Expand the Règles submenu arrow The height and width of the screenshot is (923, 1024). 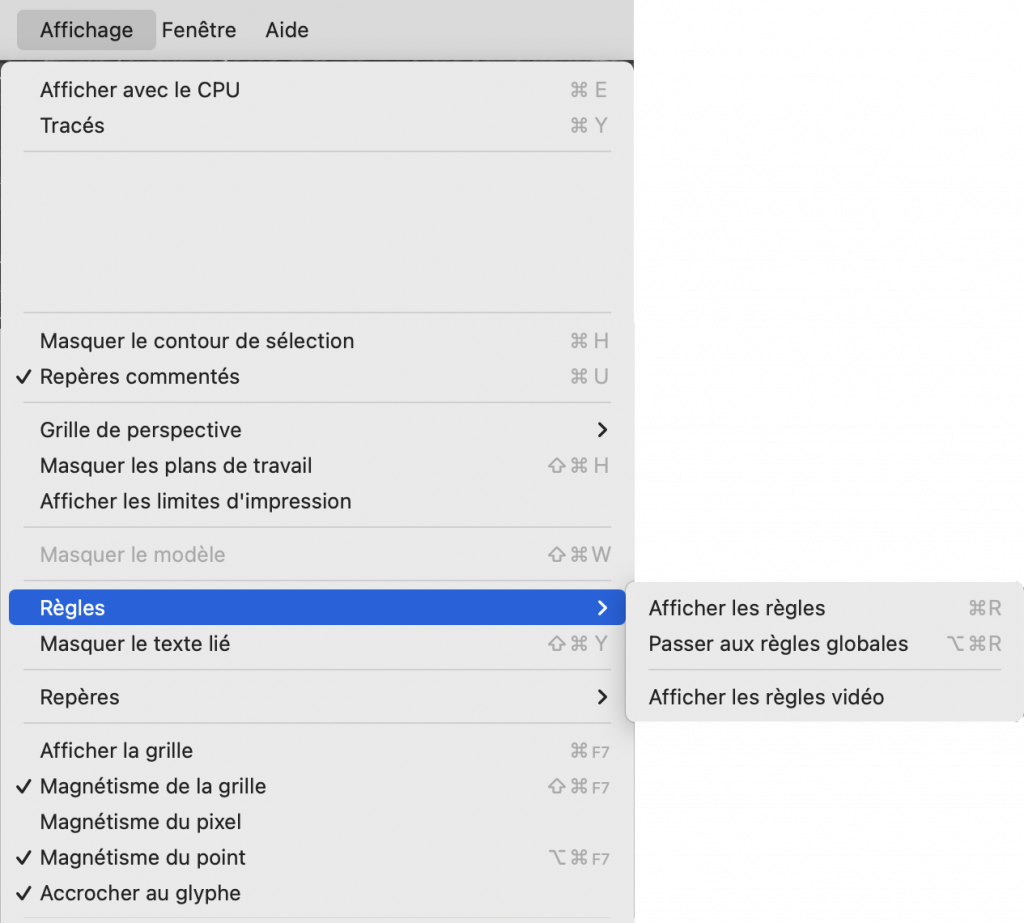(x=602, y=608)
